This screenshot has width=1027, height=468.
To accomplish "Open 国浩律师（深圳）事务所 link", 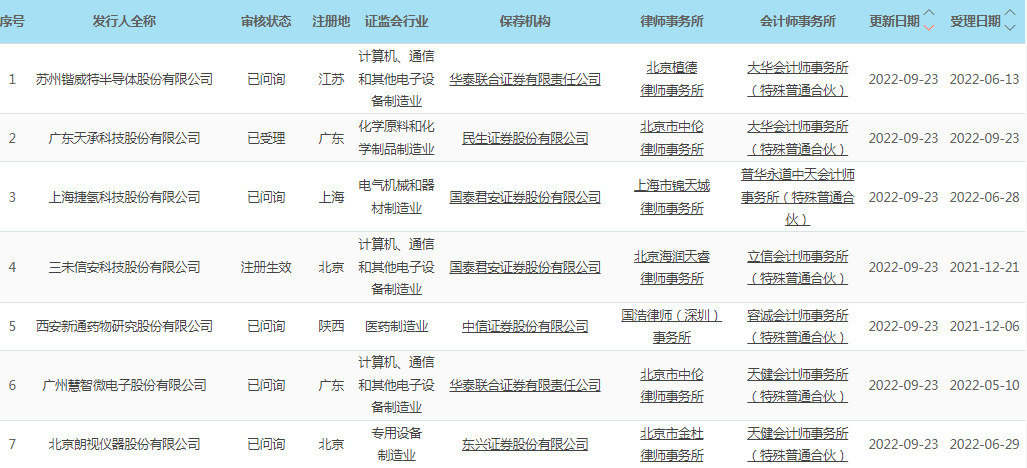I will tap(672, 326).
